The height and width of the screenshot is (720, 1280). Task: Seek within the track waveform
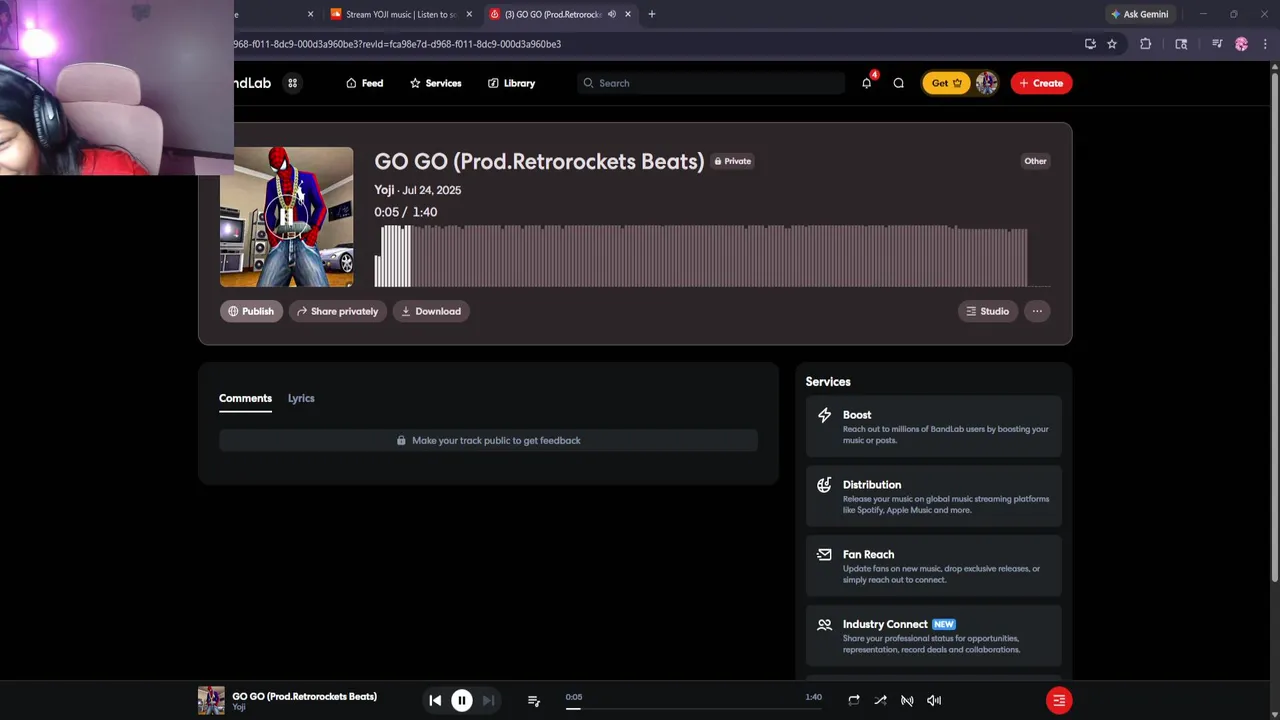click(712, 256)
